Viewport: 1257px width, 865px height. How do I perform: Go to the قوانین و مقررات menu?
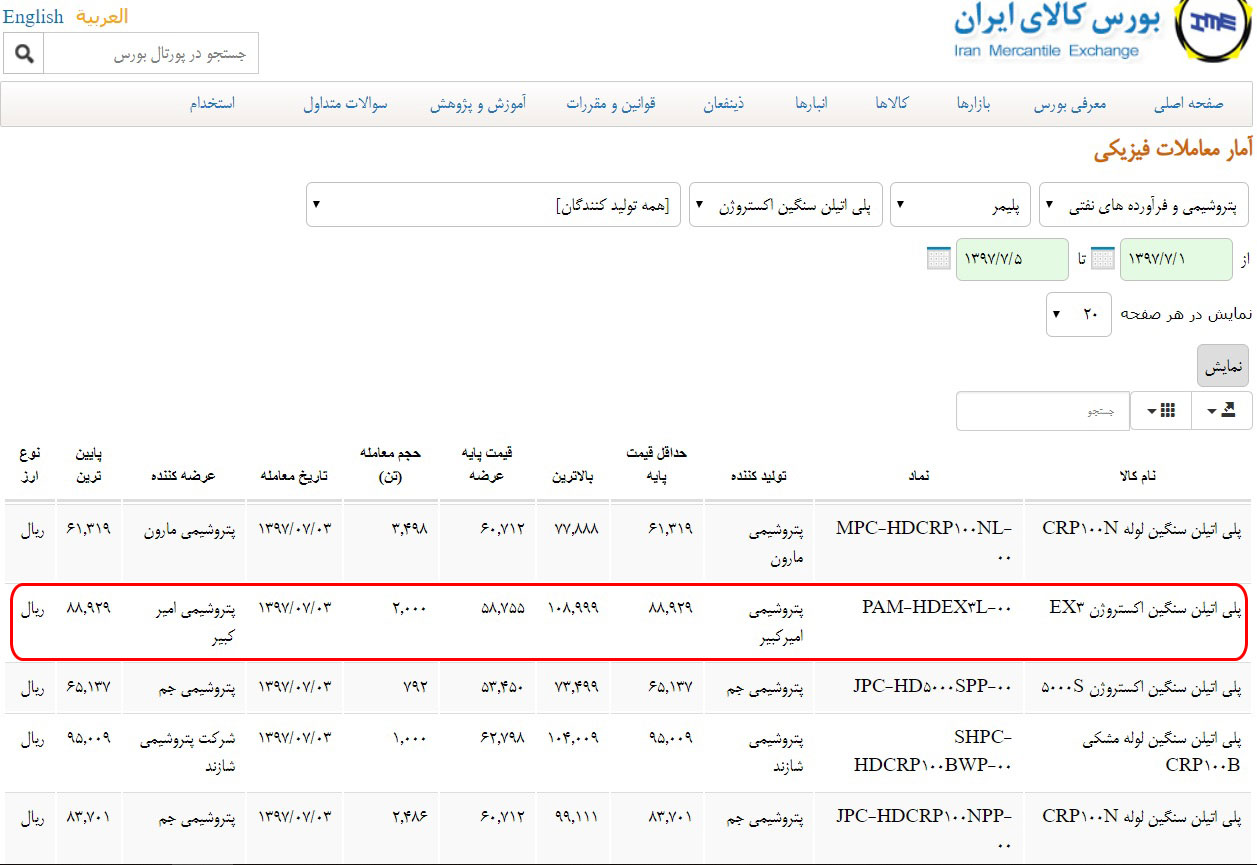(x=610, y=104)
